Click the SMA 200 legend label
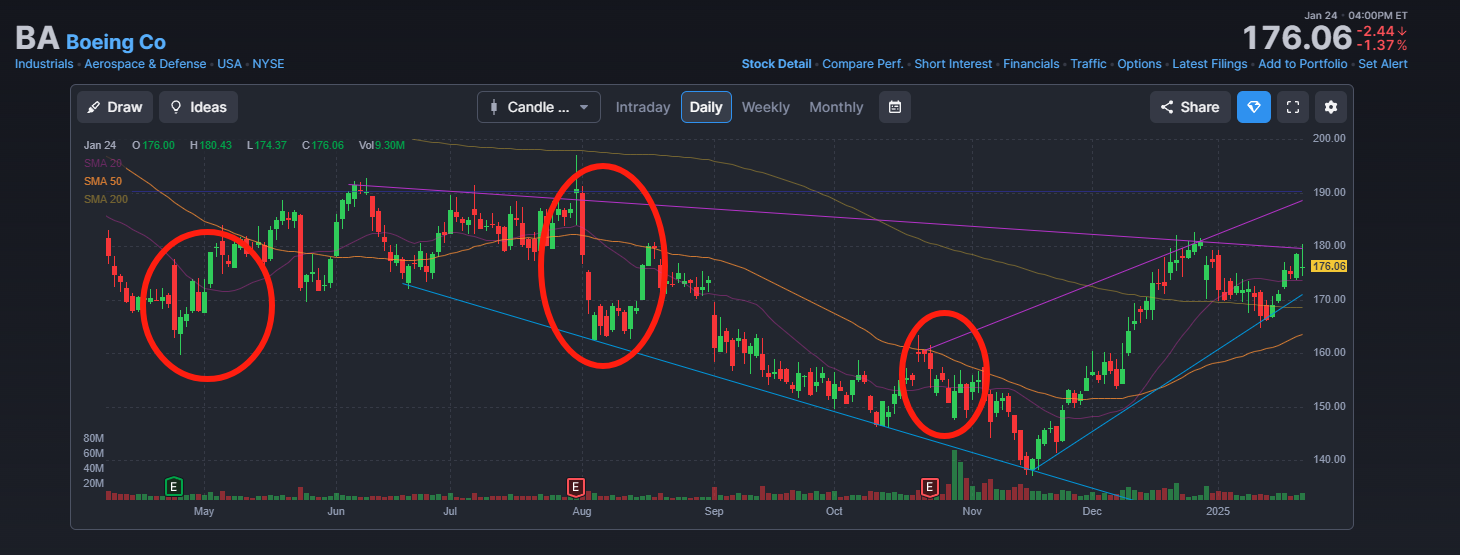 click(106, 199)
